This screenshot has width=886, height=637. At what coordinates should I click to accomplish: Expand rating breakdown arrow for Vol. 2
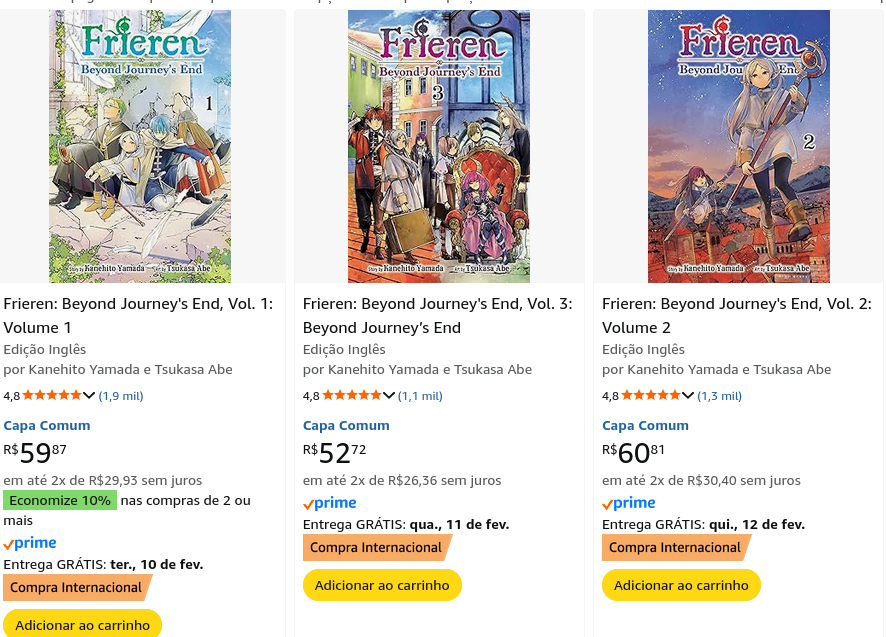[688, 396]
